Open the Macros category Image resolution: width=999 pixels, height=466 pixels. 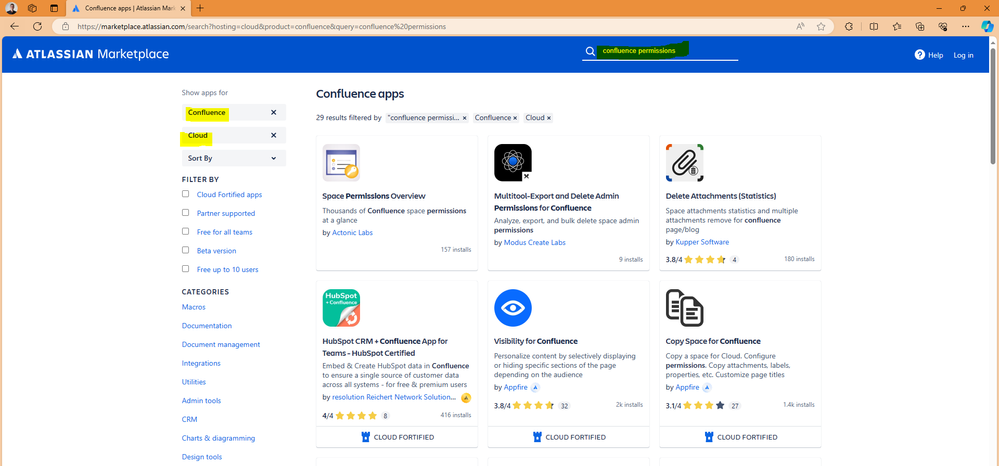point(194,307)
